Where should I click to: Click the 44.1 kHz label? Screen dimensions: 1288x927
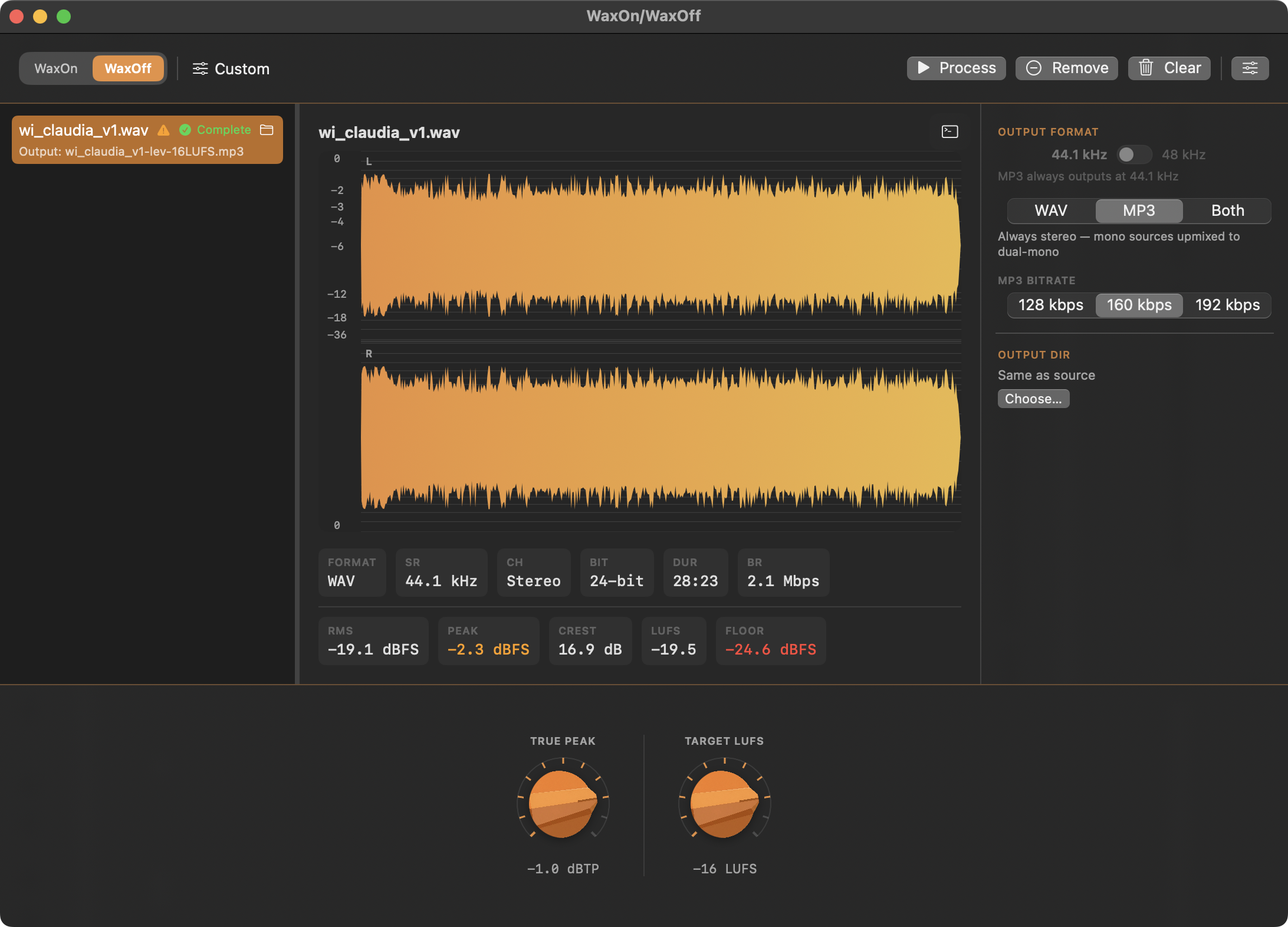pyautogui.click(x=1079, y=154)
